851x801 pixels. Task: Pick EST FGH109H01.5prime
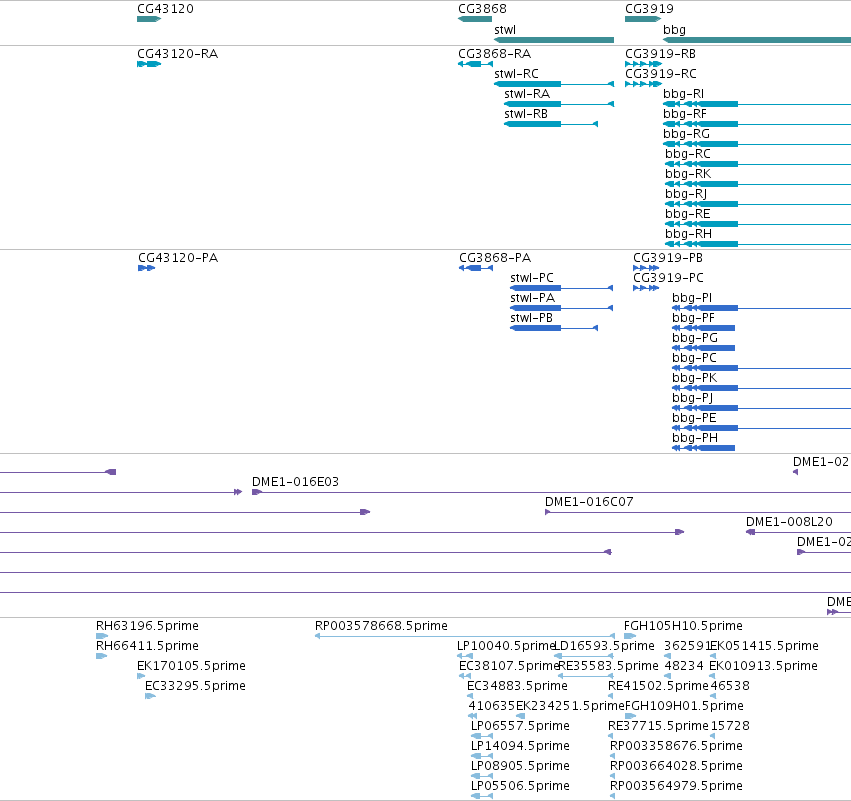pos(684,707)
